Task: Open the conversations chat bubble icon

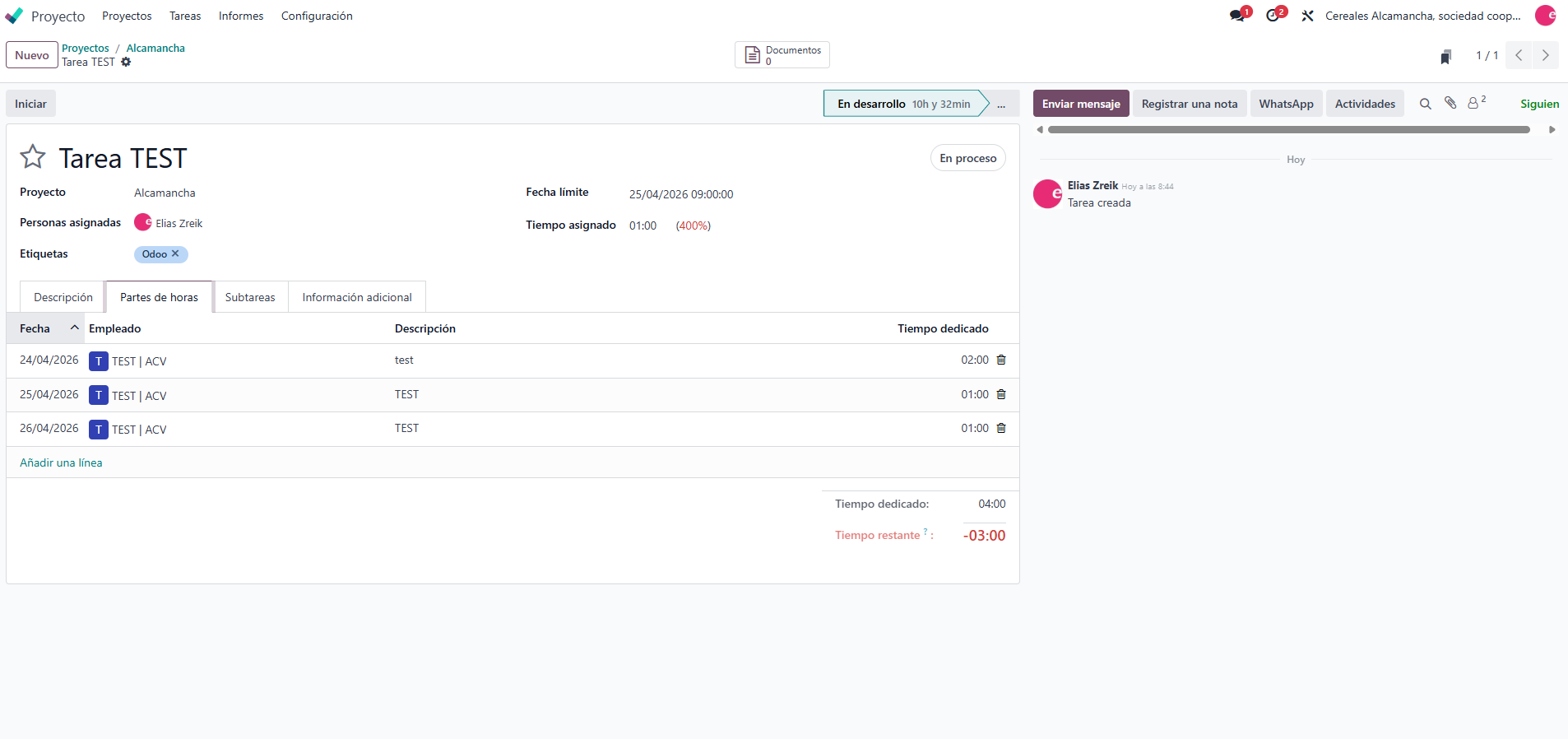Action: (x=1236, y=16)
